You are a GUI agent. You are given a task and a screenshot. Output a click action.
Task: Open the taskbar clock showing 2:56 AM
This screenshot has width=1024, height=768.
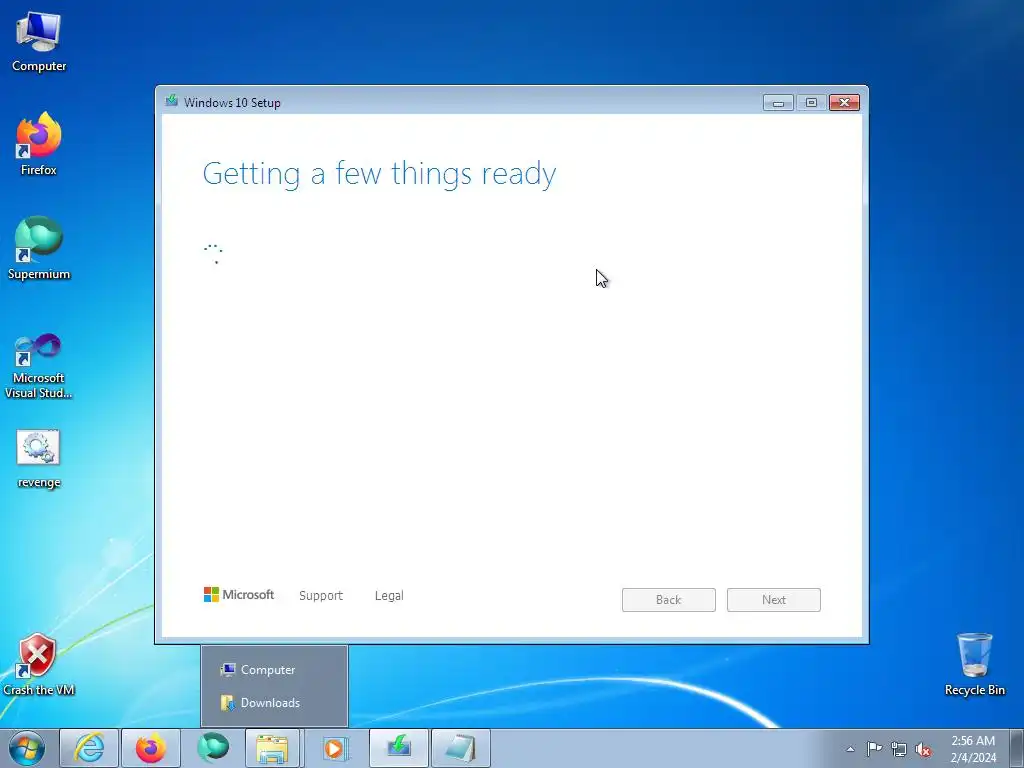pyautogui.click(x=973, y=749)
